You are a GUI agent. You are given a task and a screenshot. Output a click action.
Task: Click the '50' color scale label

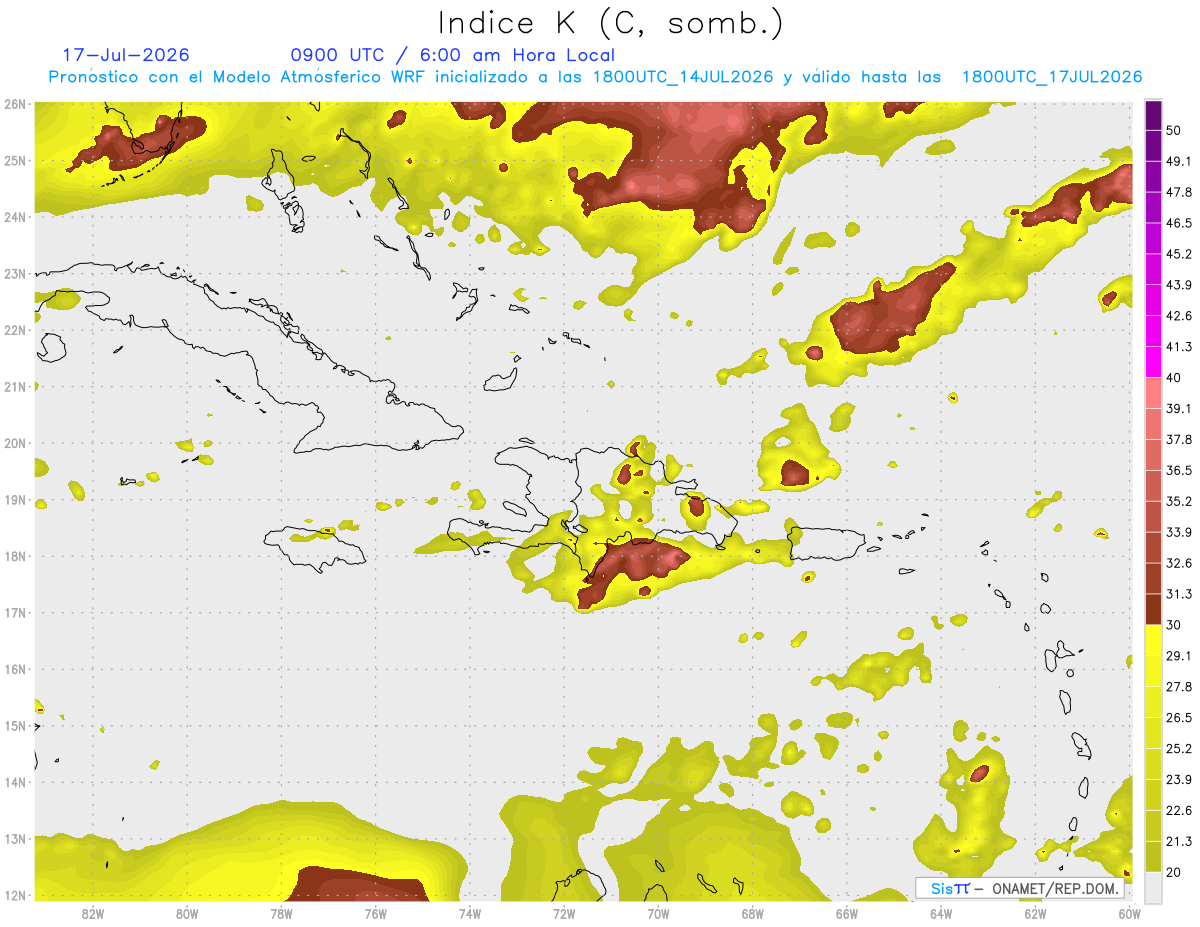pyautogui.click(x=1174, y=131)
